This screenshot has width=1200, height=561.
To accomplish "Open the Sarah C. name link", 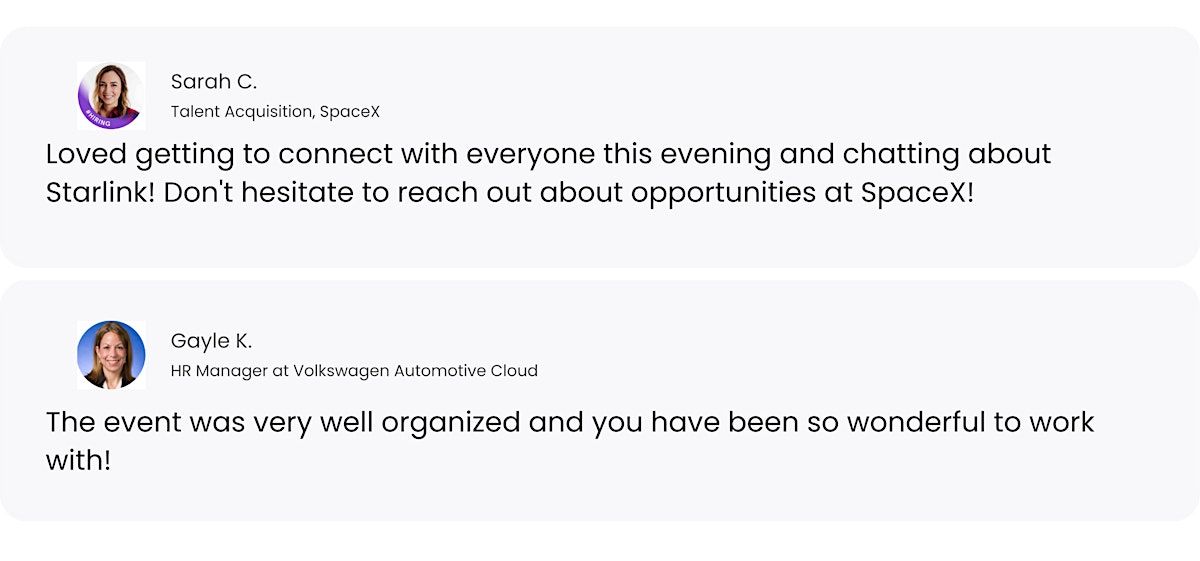I will [x=213, y=82].
